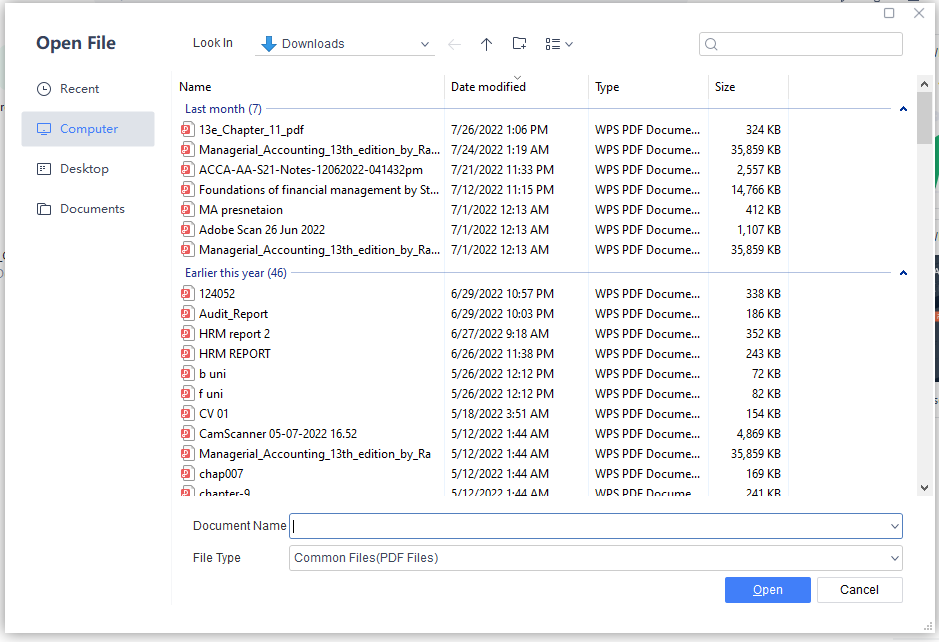This screenshot has height=642, width=939.
Task: Select the New Folder icon
Action: [x=519, y=43]
